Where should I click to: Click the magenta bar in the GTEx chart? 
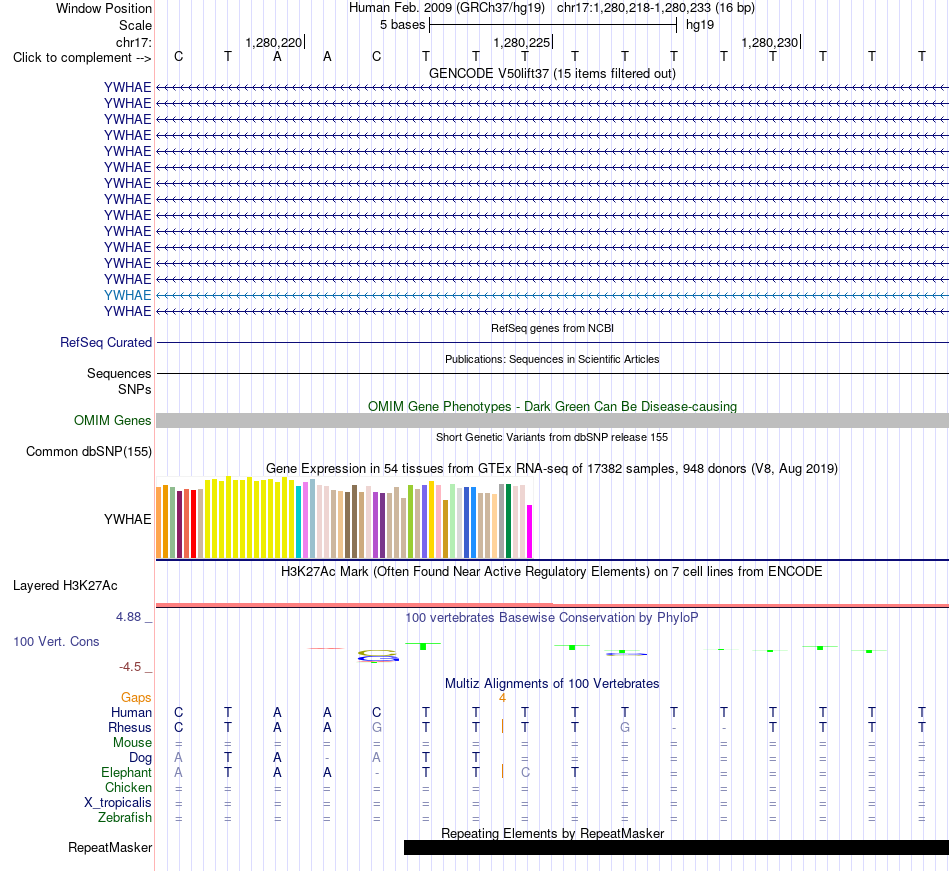tap(530, 531)
